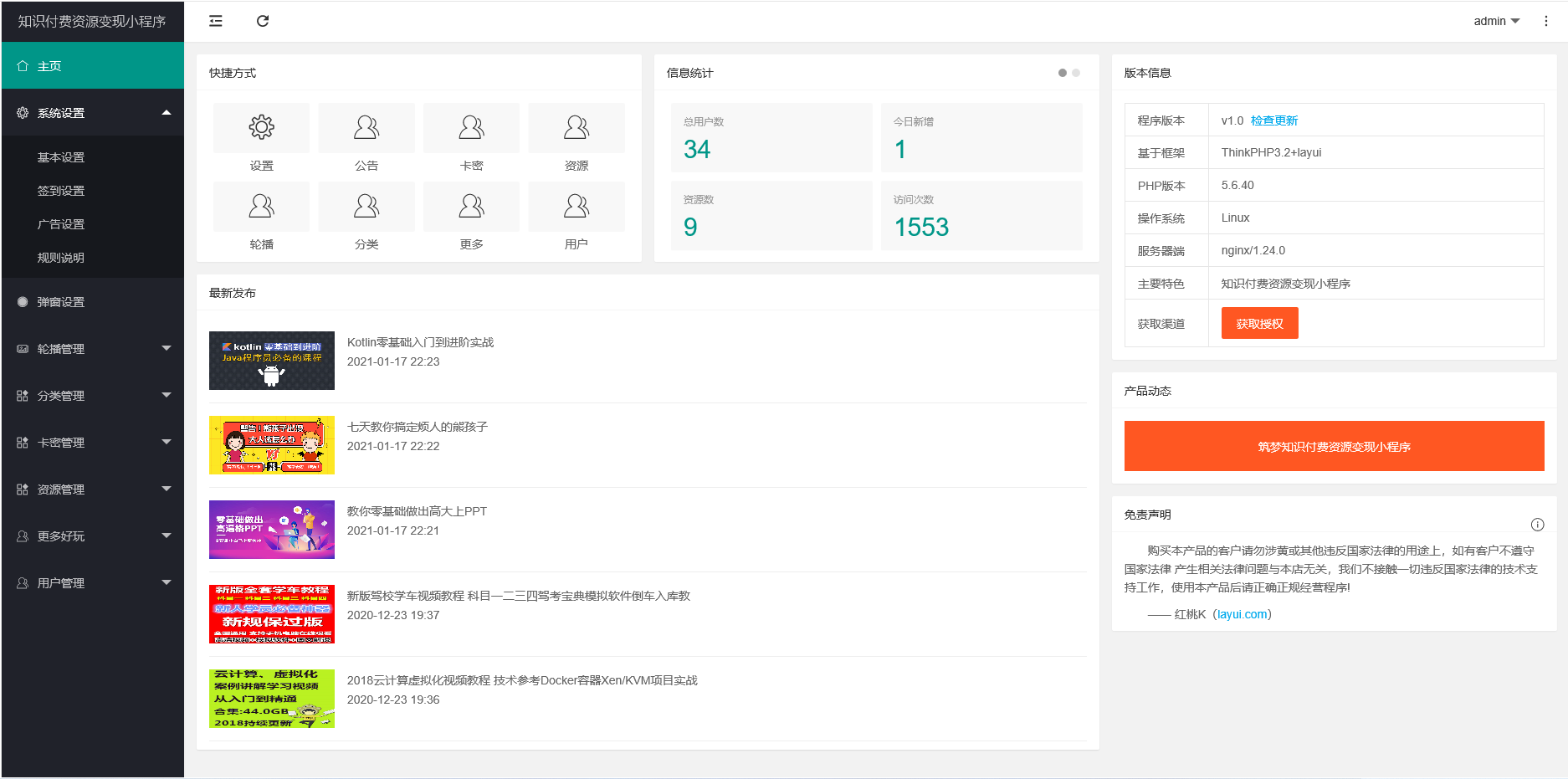Open the 检查更新 update link
This screenshot has height=779, width=1568.
(1273, 120)
